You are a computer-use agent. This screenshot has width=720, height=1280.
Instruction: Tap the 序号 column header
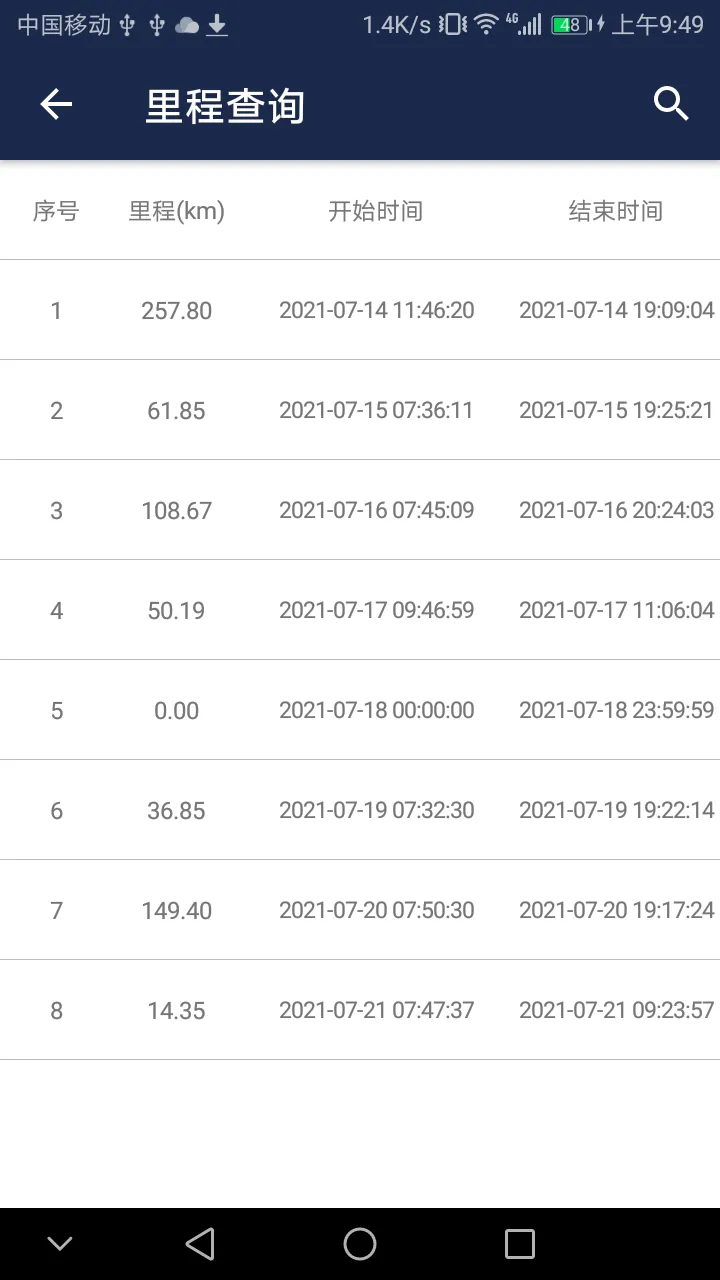[56, 211]
